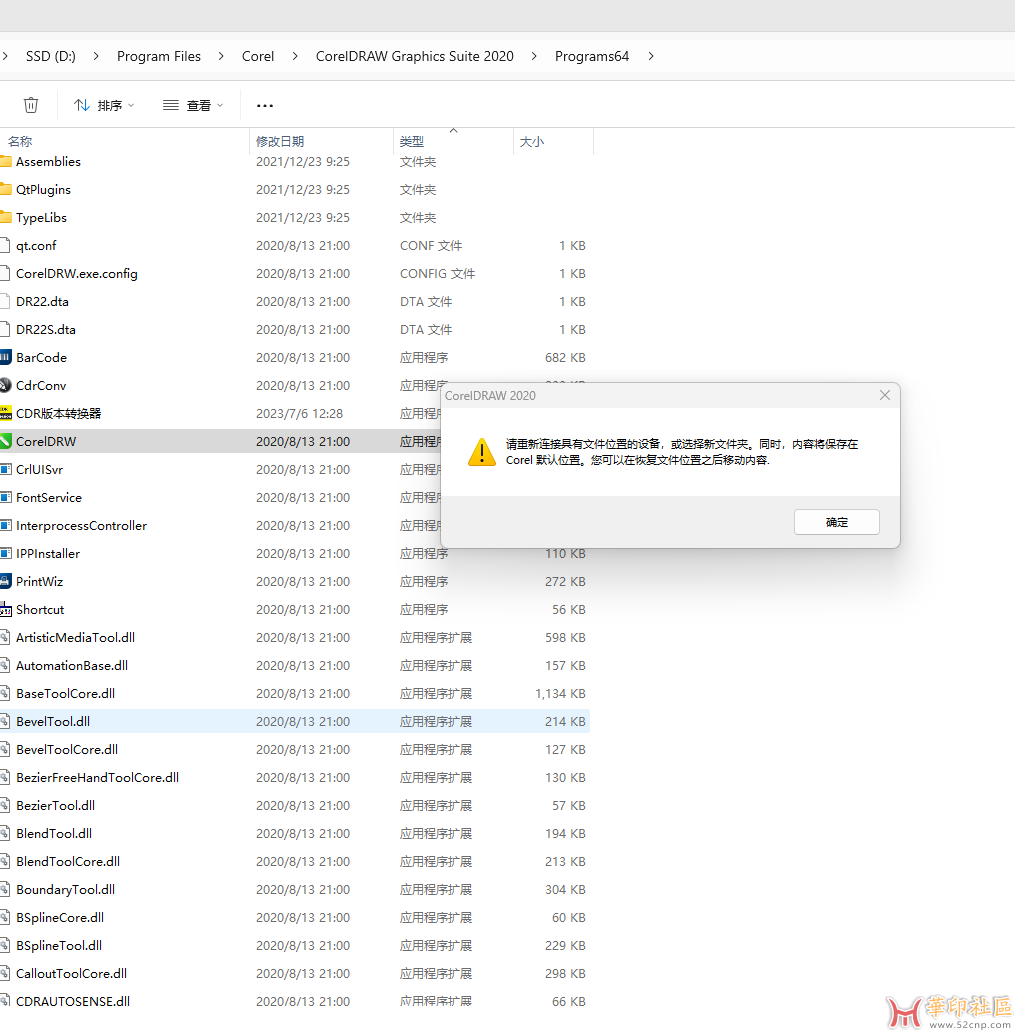Screen dimensions: 1015x1032
Task: Expand chevron after Corel in breadcrumb
Action: [295, 56]
